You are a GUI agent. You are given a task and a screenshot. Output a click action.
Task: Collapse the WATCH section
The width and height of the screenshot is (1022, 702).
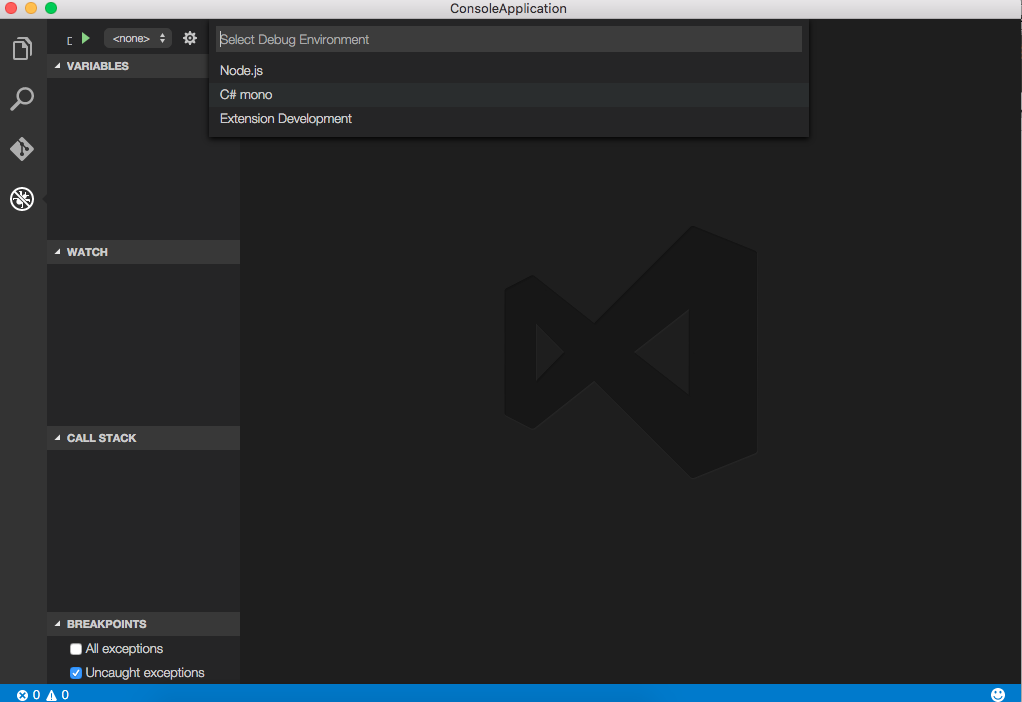coord(57,252)
